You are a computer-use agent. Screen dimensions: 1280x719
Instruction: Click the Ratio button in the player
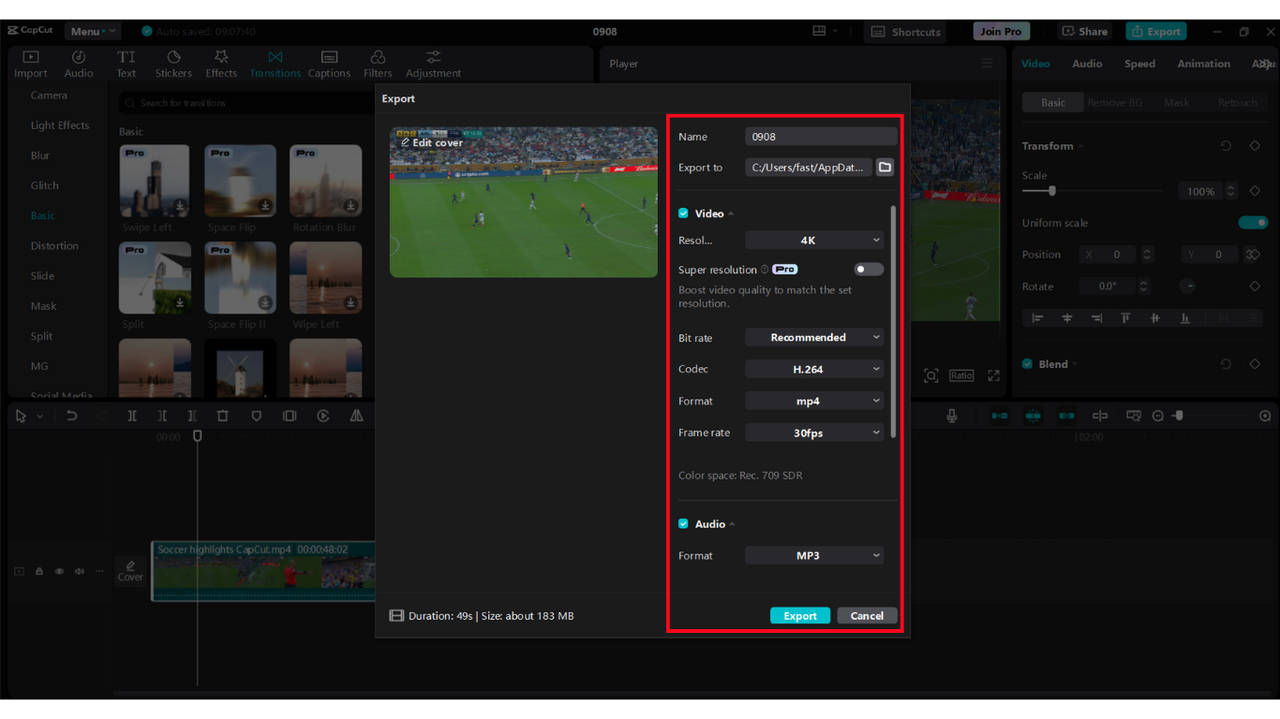962,375
